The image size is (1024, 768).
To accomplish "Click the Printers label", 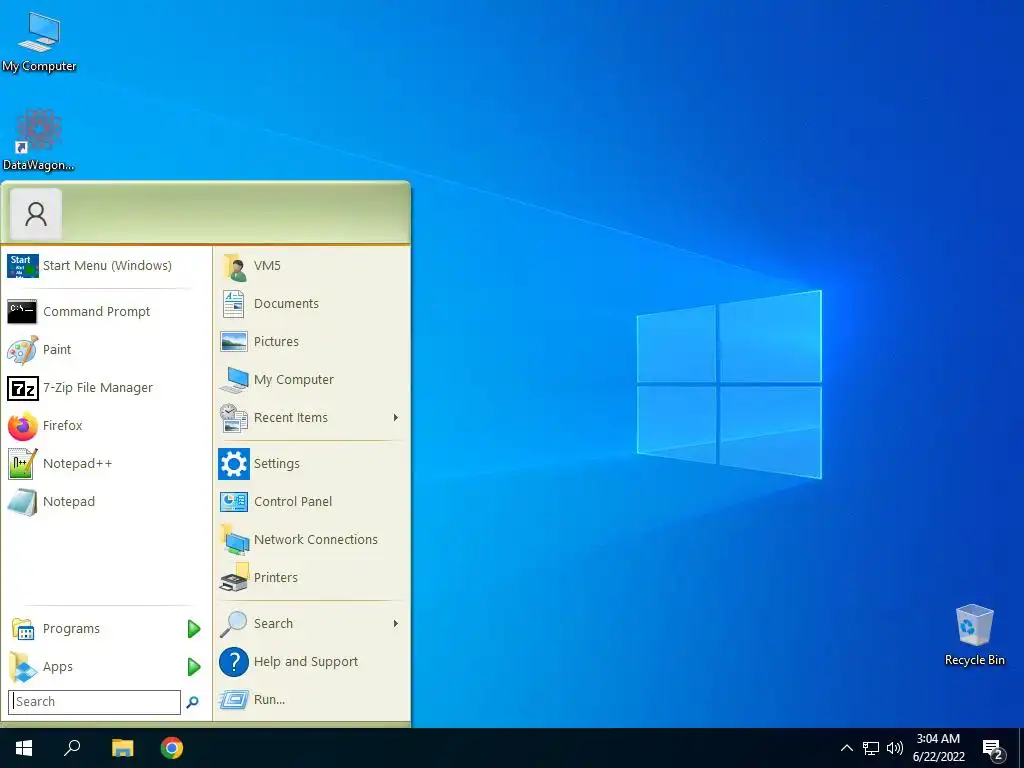I will tap(276, 577).
